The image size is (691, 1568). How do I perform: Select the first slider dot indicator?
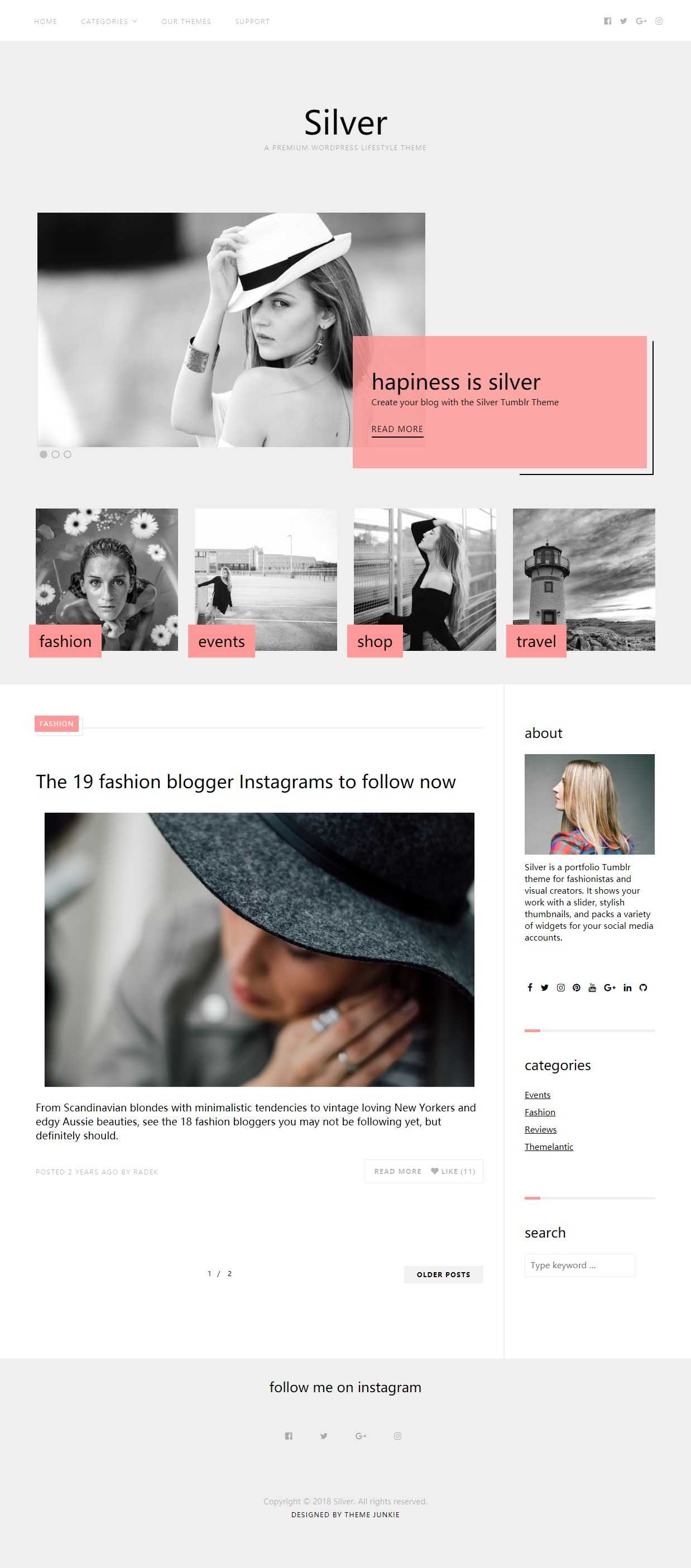pos(43,454)
